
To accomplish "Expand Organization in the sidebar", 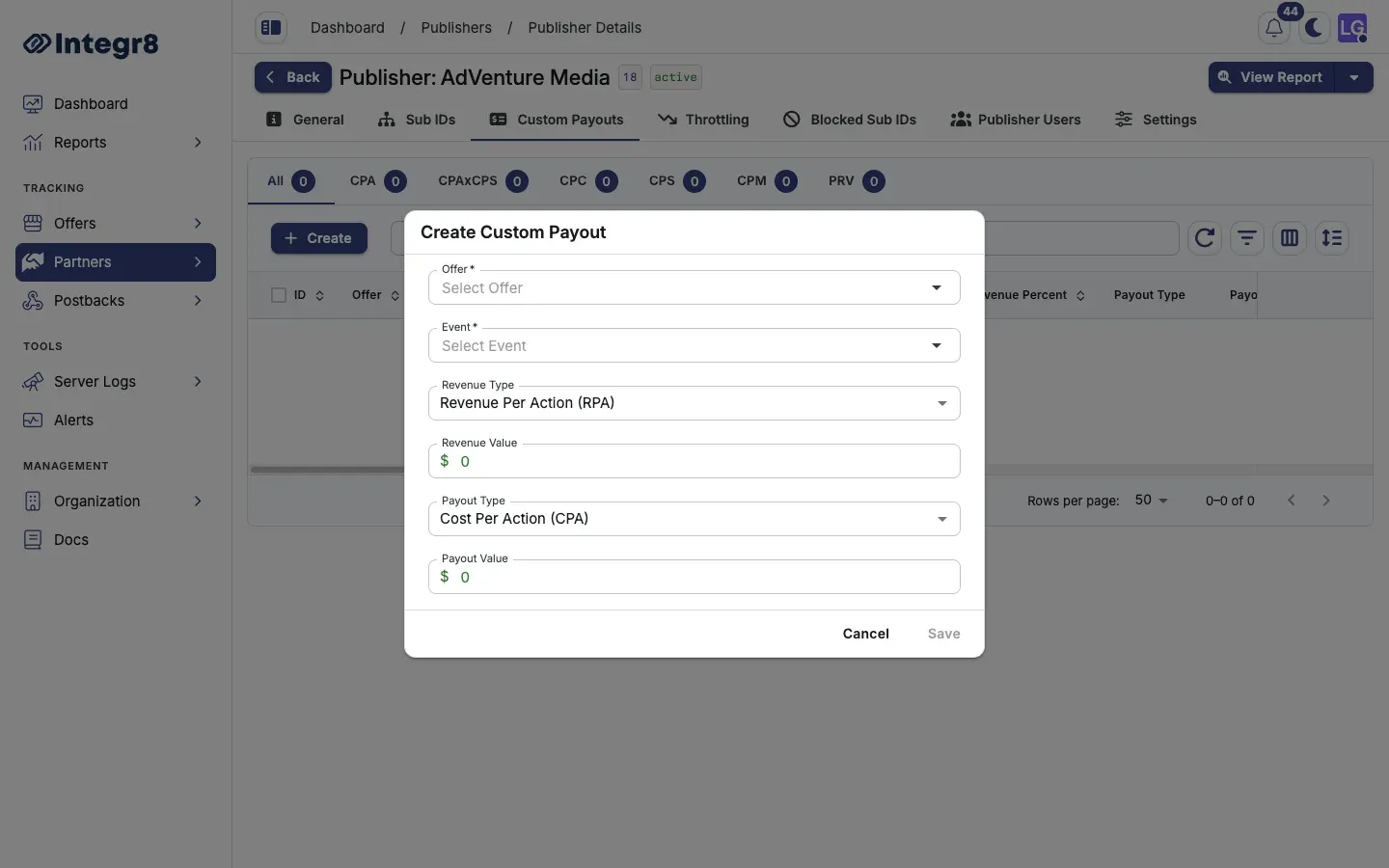I will [116, 502].
